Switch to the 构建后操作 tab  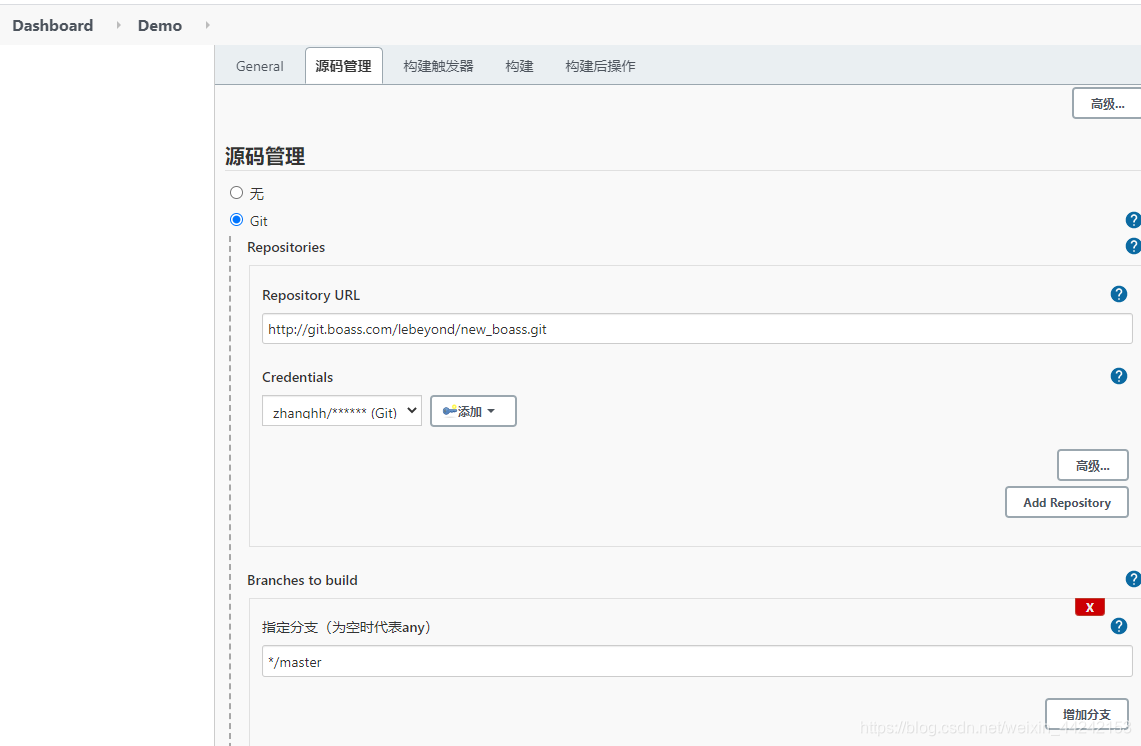coord(600,66)
